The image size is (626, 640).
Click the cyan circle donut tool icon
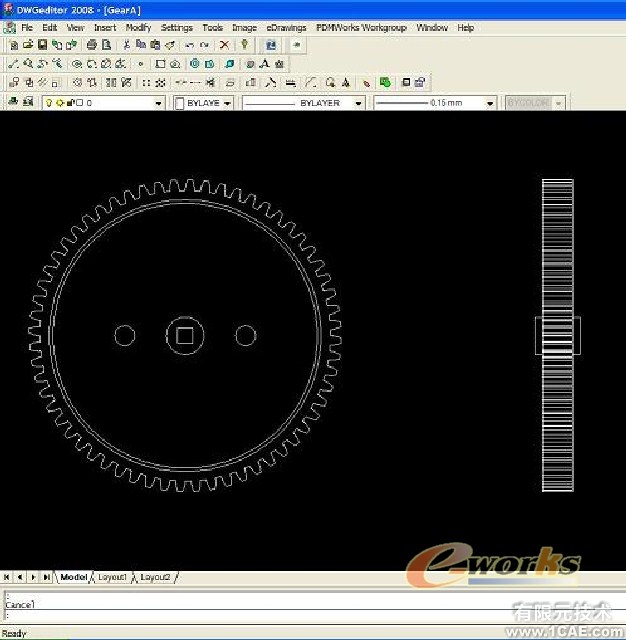tap(195, 64)
